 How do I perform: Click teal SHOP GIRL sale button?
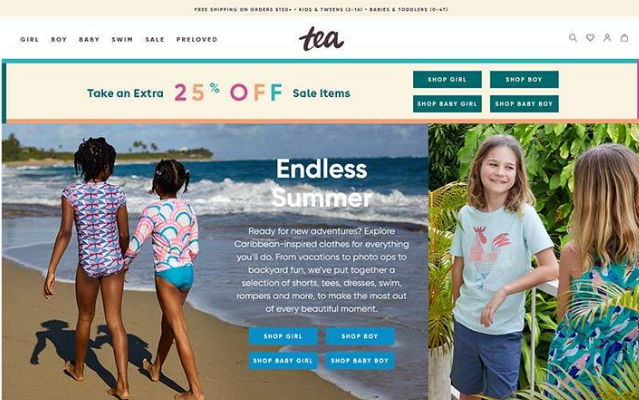[x=447, y=79]
